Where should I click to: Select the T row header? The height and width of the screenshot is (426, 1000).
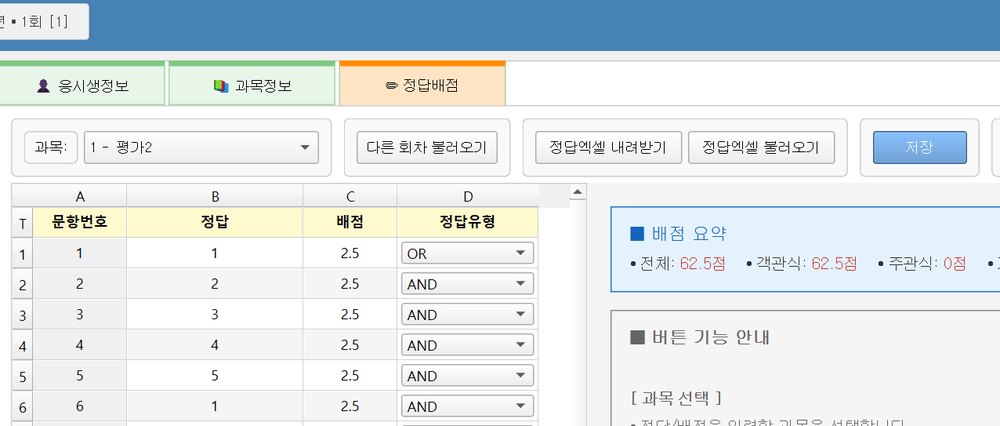22,223
